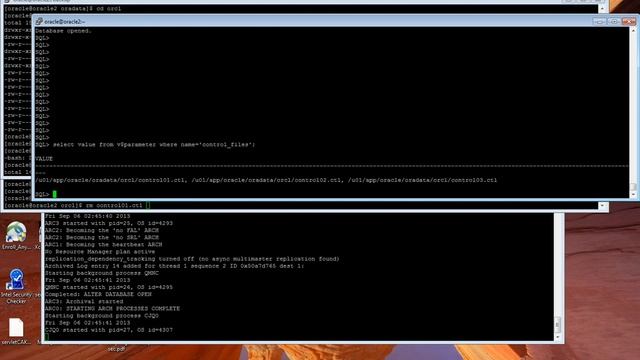Click the down scroll arrow of alert log window
The width and height of the screenshot is (640, 360).
[x=558, y=337]
